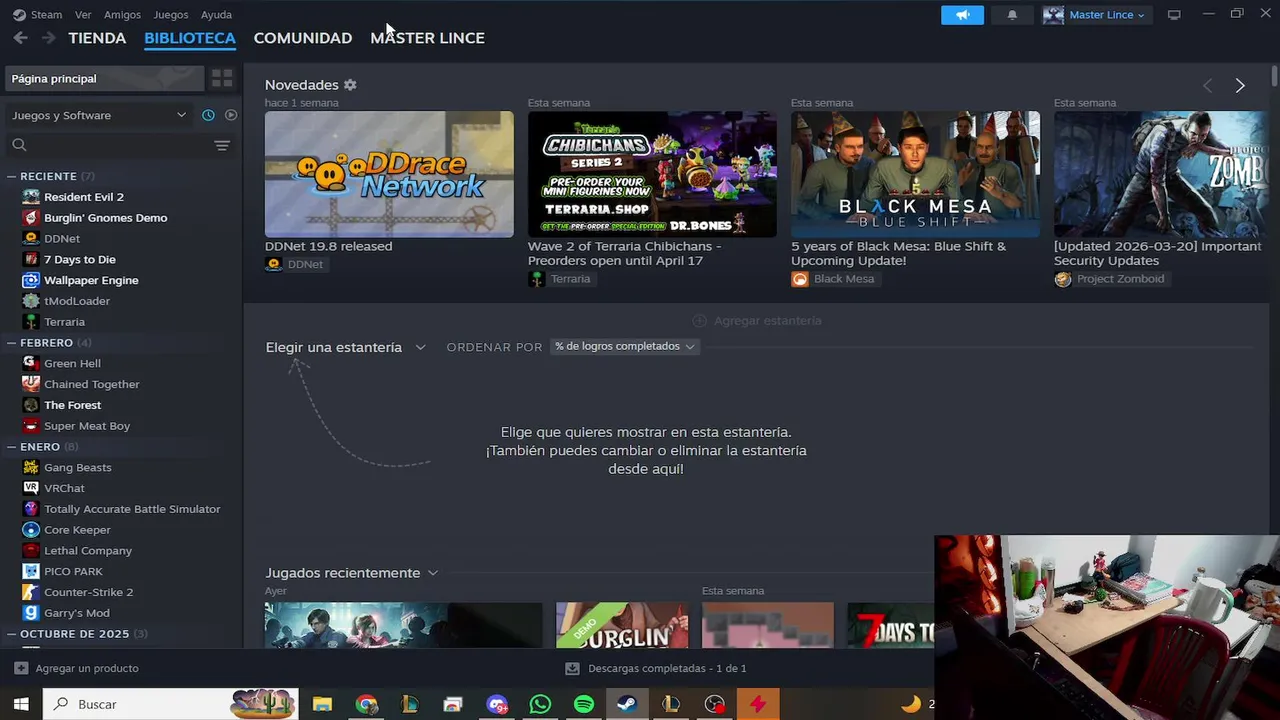The height and width of the screenshot is (720, 1280).
Task: Open Spotify from the taskbar
Action: (x=584, y=704)
